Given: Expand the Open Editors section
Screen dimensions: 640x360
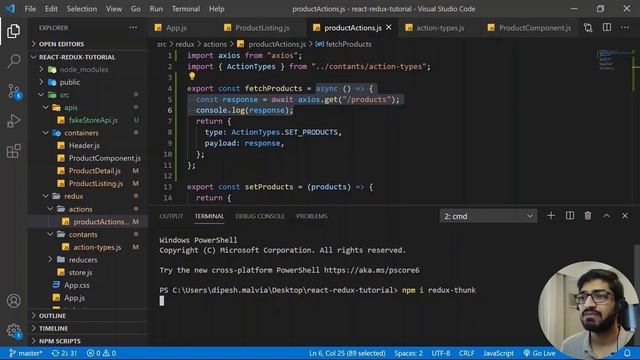Looking at the screenshot, I should tap(88, 44).
